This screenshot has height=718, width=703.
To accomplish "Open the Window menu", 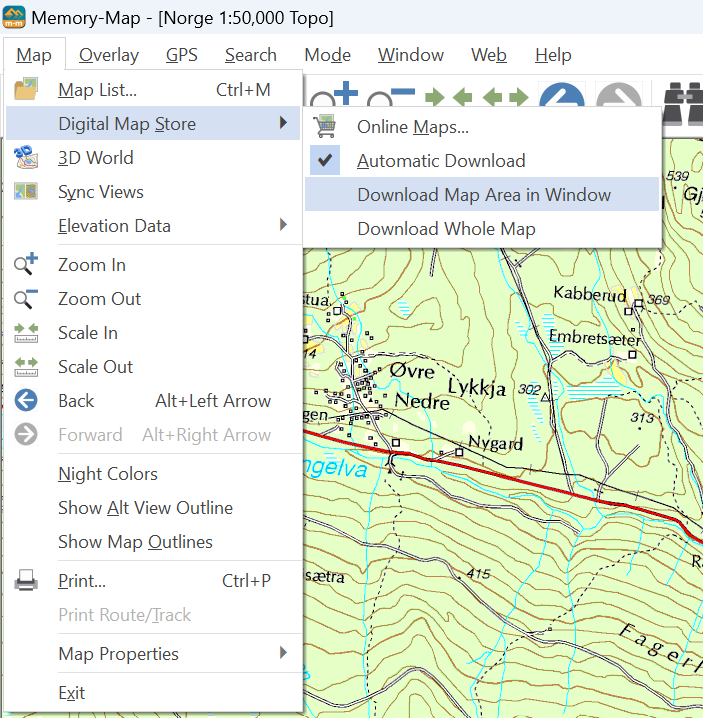I will (411, 55).
